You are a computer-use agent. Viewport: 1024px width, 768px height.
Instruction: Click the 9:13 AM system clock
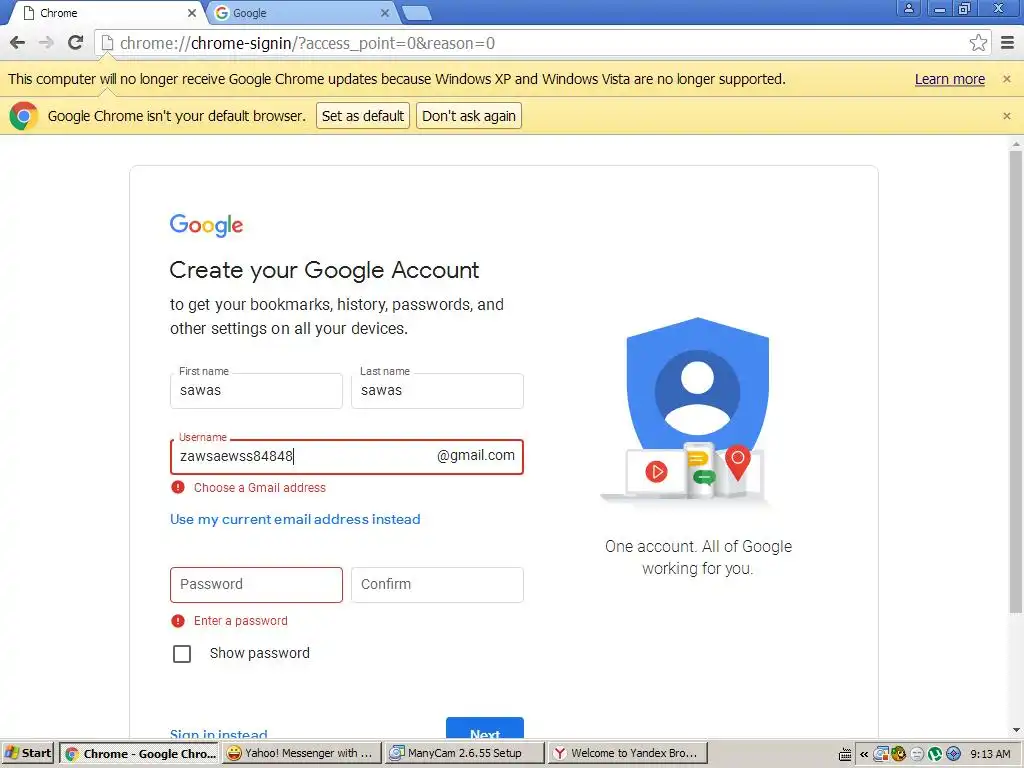(990, 754)
